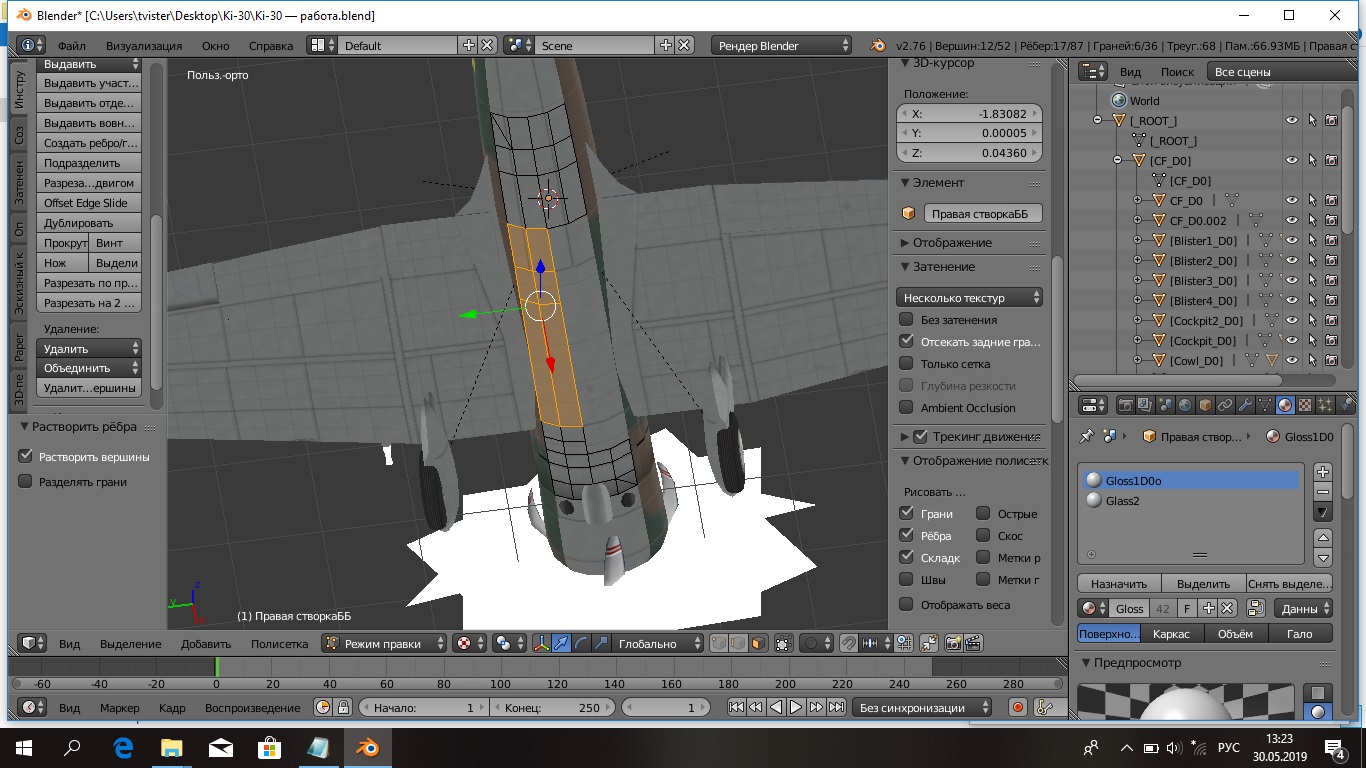Click the red auto-keyframe record button
The image size is (1366, 768).
(x=1018, y=708)
